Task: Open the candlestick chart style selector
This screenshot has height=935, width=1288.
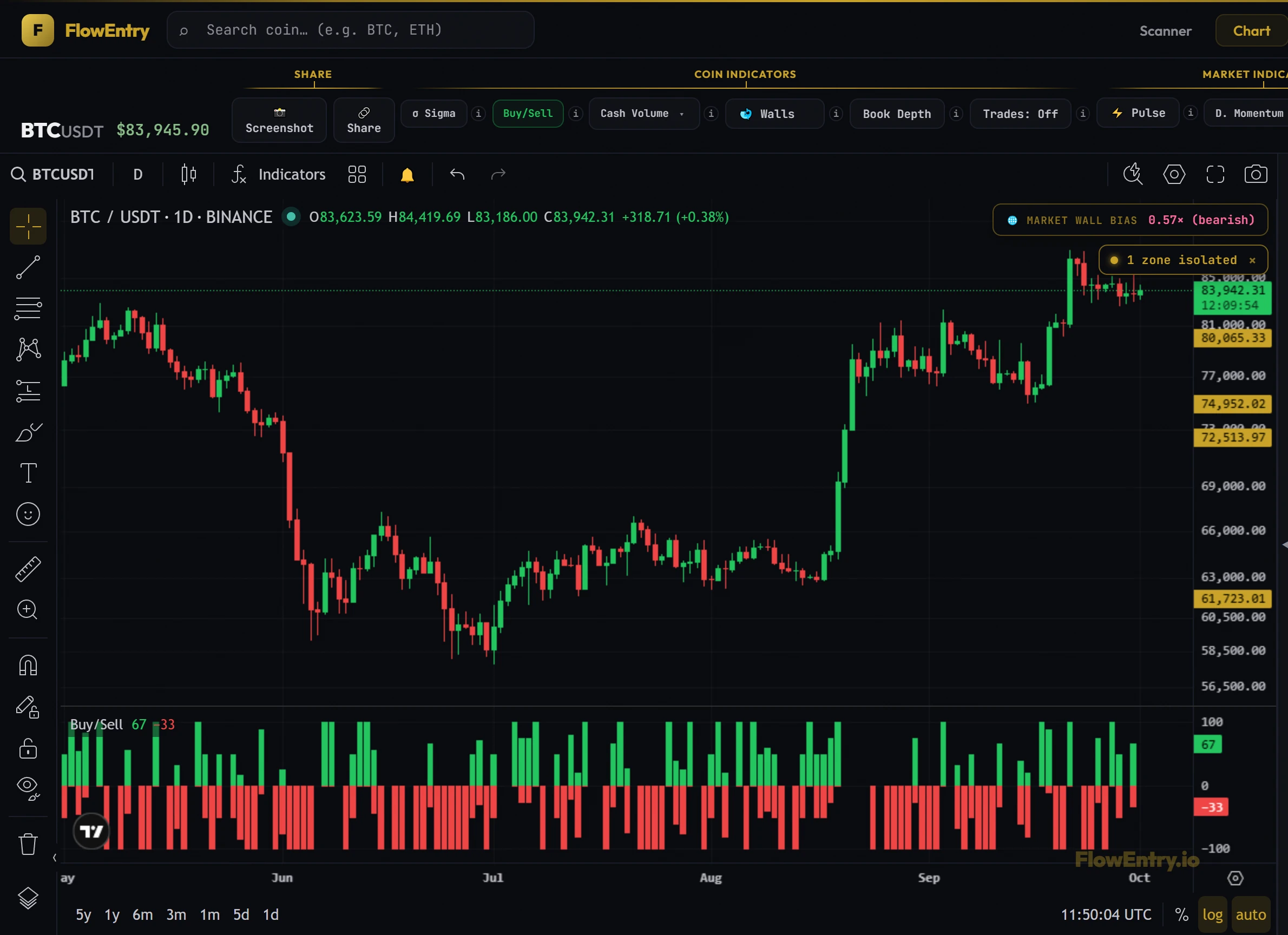Action: point(188,174)
